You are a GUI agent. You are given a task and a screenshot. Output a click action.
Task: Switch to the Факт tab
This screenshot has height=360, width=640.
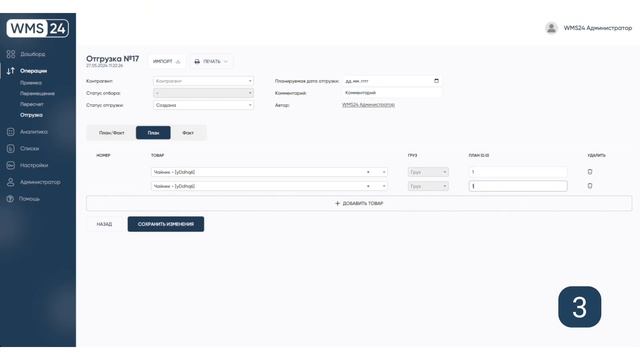point(188,133)
